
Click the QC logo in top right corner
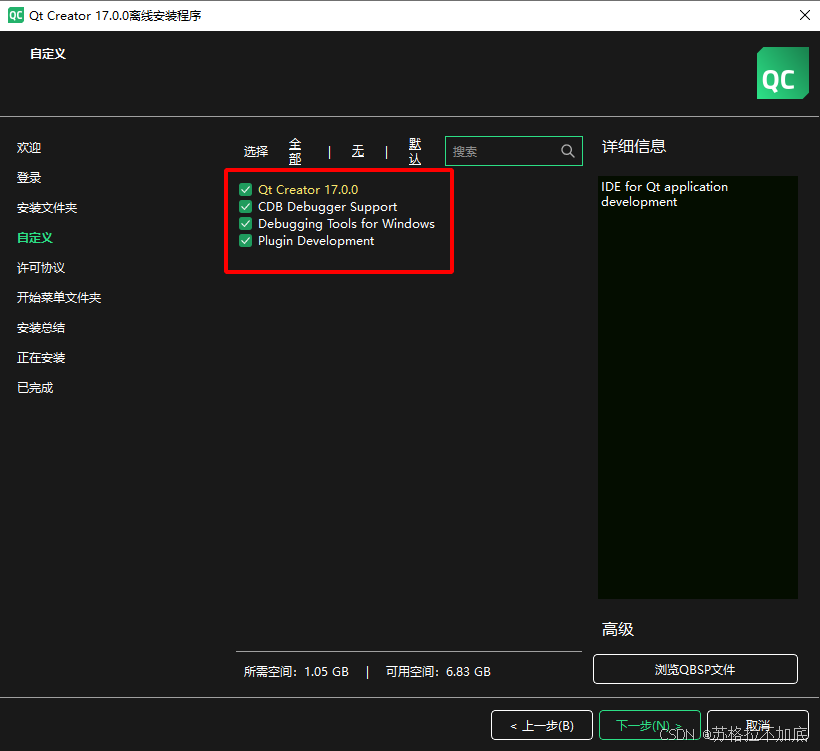click(783, 73)
